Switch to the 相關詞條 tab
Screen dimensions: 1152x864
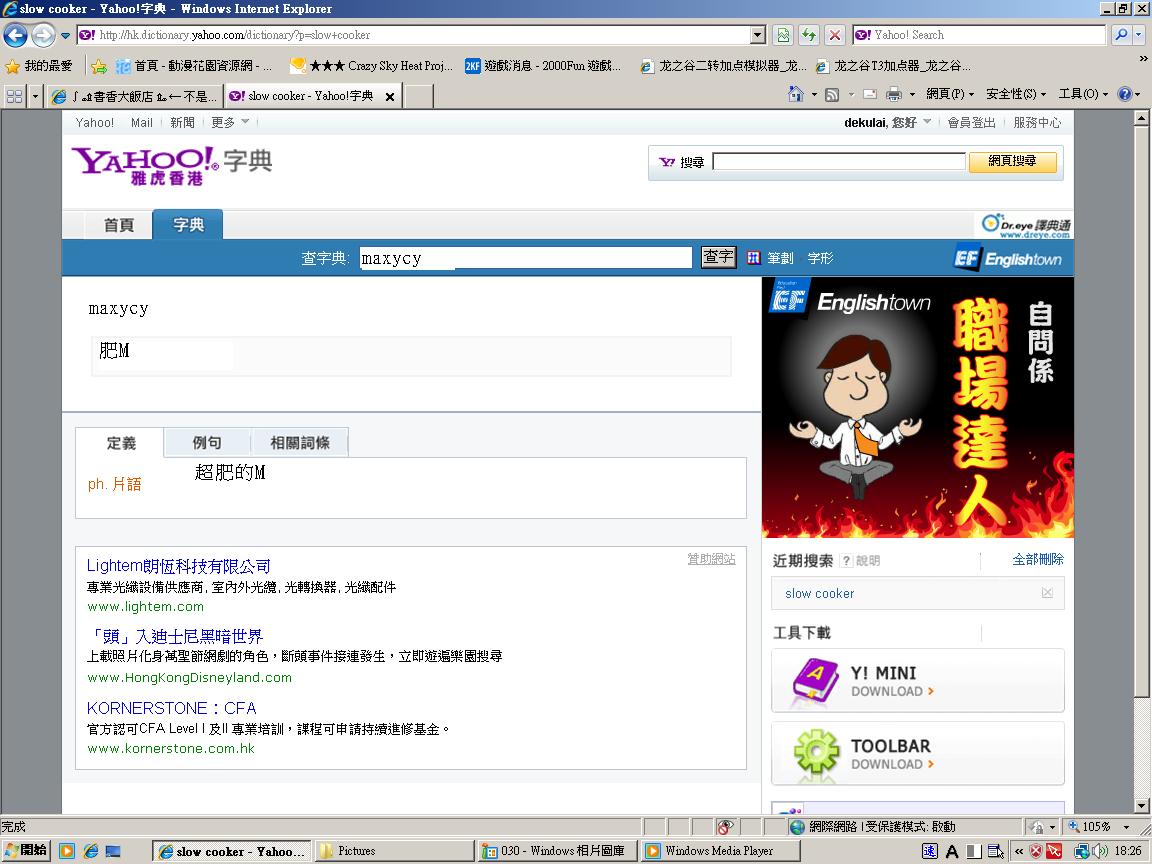pyautogui.click(x=300, y=442)
